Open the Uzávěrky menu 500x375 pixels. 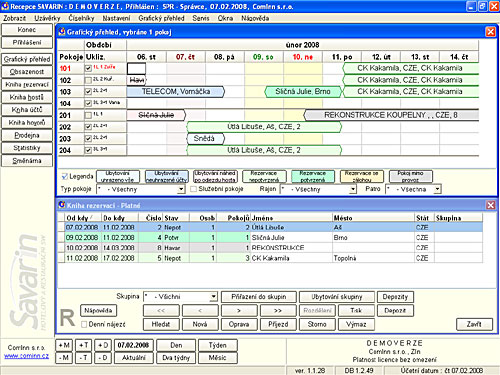click(x=47, y=18)
